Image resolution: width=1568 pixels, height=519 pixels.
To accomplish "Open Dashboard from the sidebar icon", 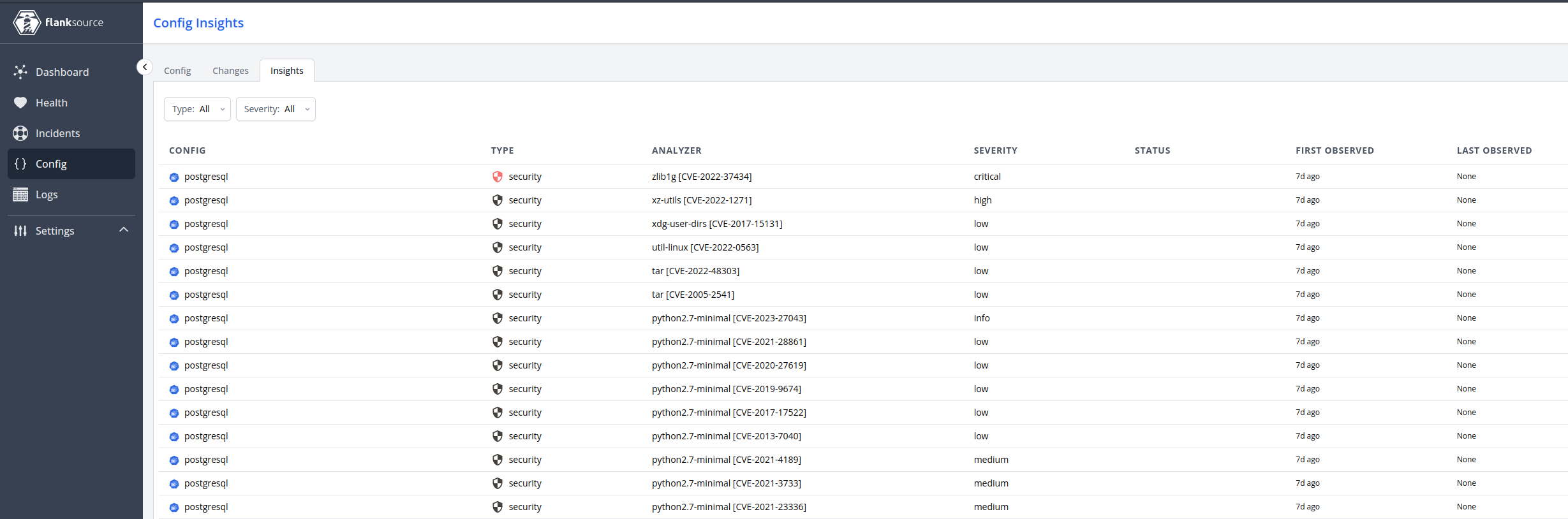I will click(20, 72).
